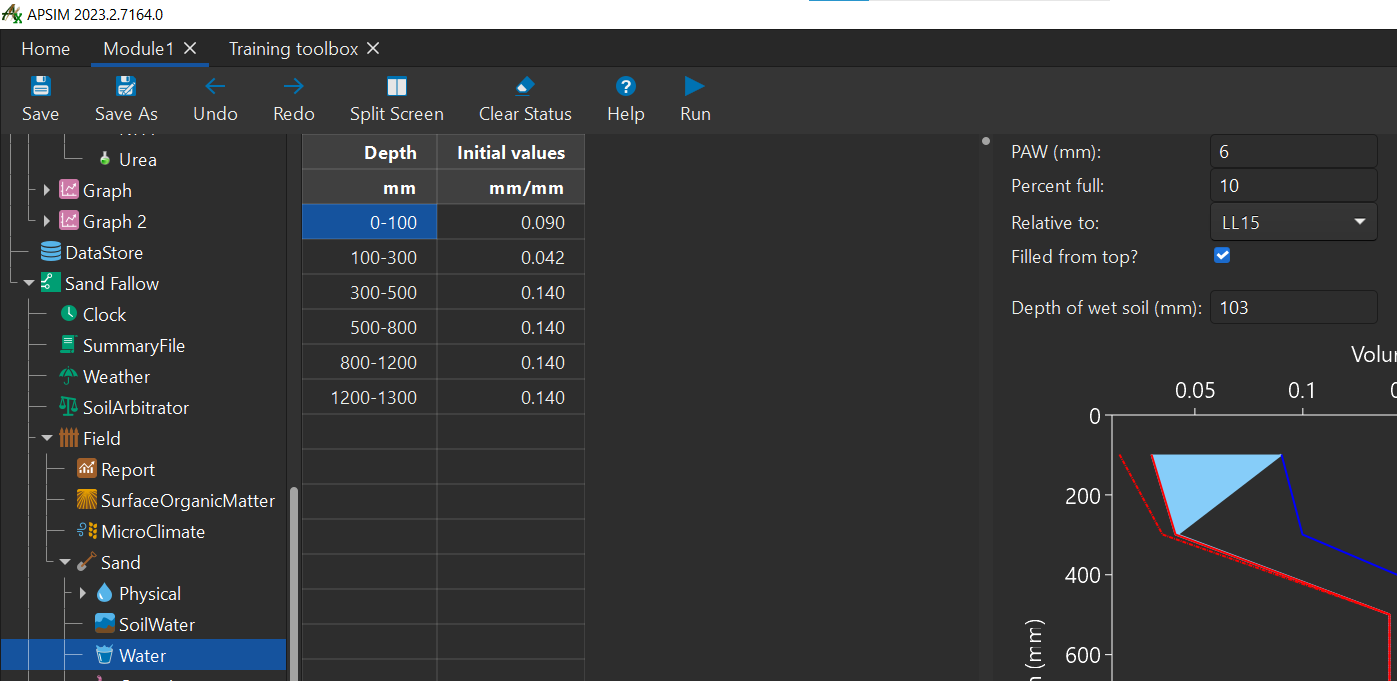Select the 0-100 depth cell
The width and height of the screenshot is (1397, 681).
click(x=369, y=222)
